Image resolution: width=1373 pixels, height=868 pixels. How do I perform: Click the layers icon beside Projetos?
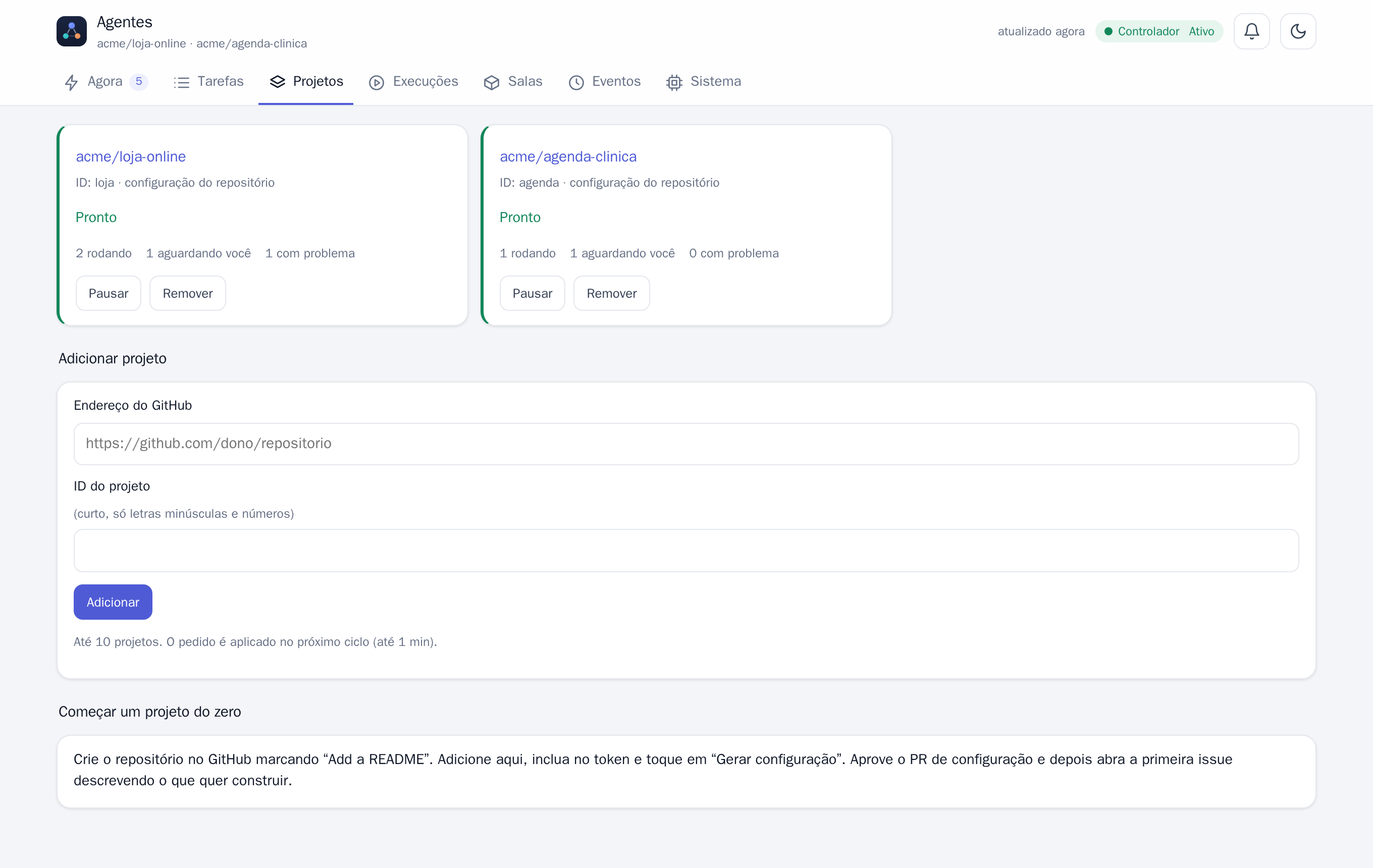(x=278, y=82)
